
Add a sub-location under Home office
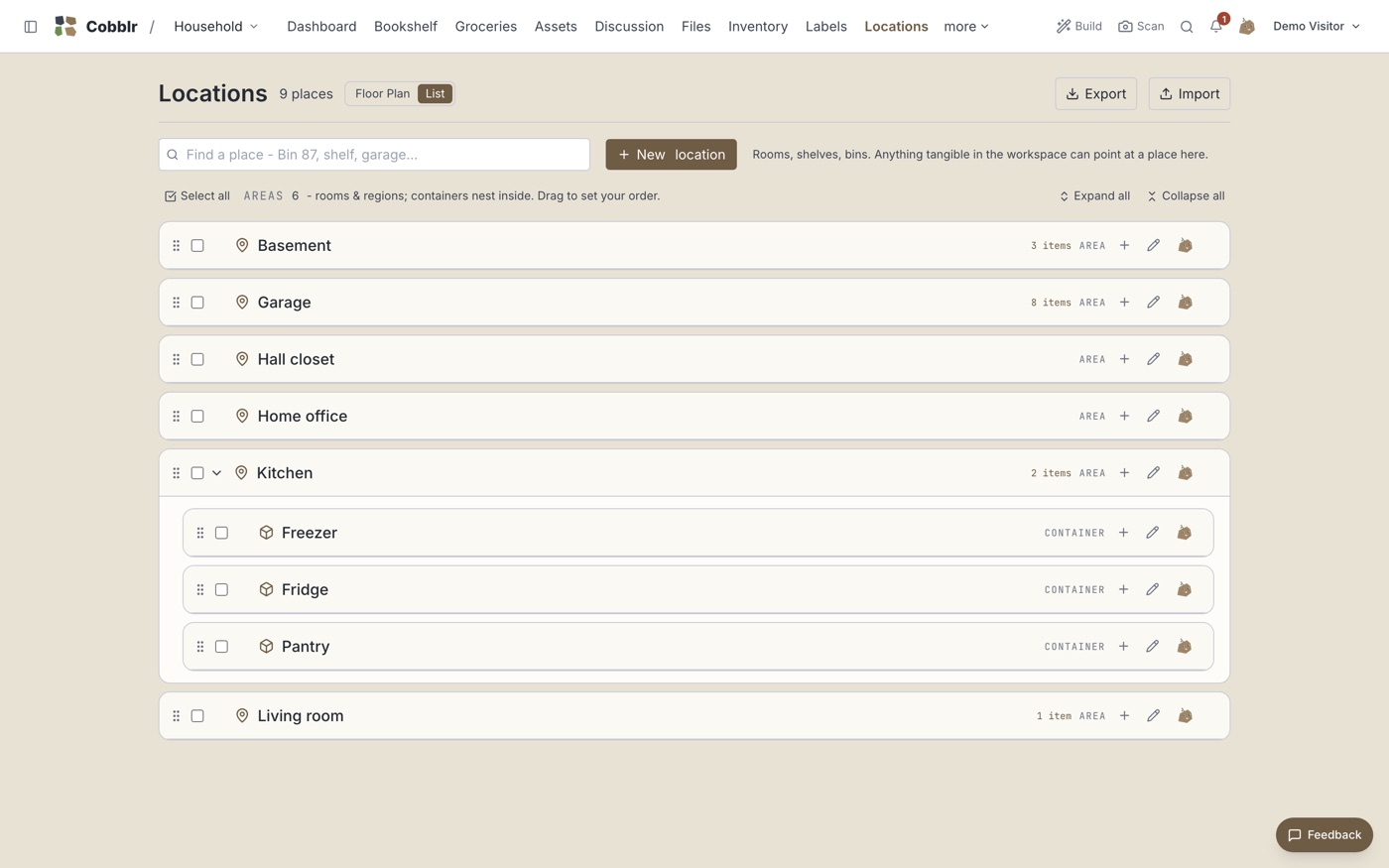[x=1124, y=417]
